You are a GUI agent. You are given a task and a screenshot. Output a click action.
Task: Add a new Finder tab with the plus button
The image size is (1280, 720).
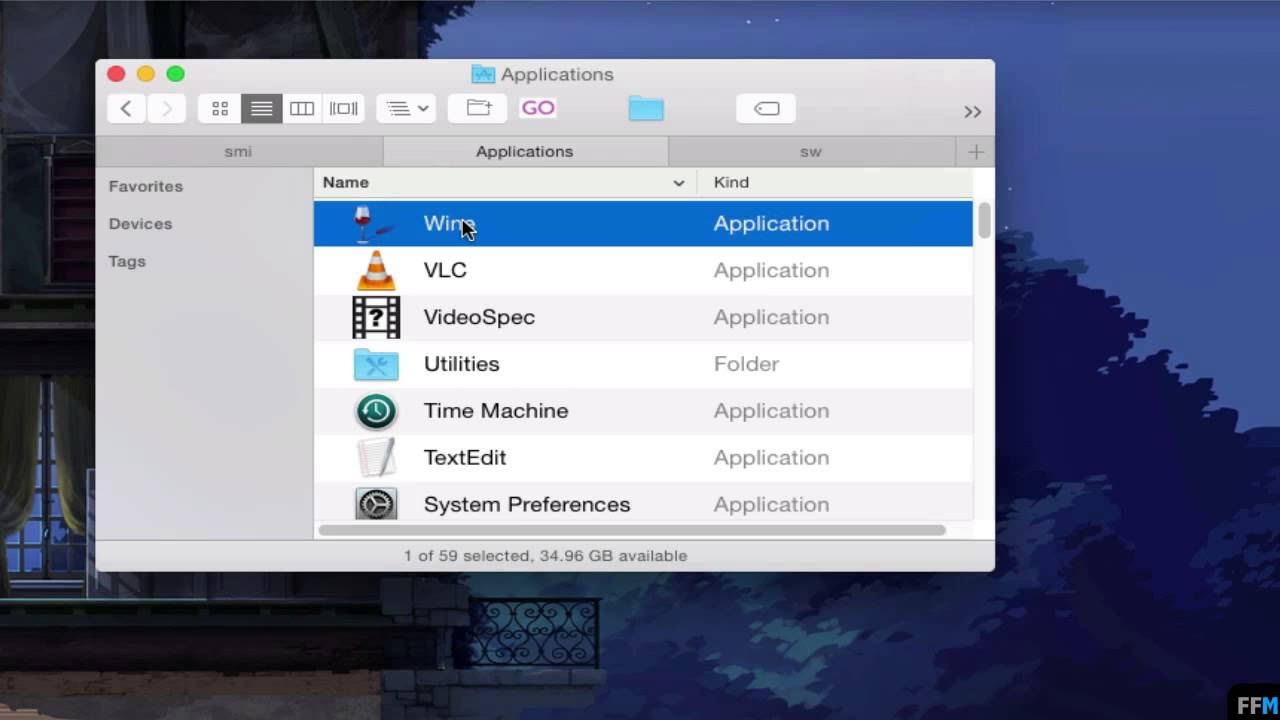coord(975,151)
